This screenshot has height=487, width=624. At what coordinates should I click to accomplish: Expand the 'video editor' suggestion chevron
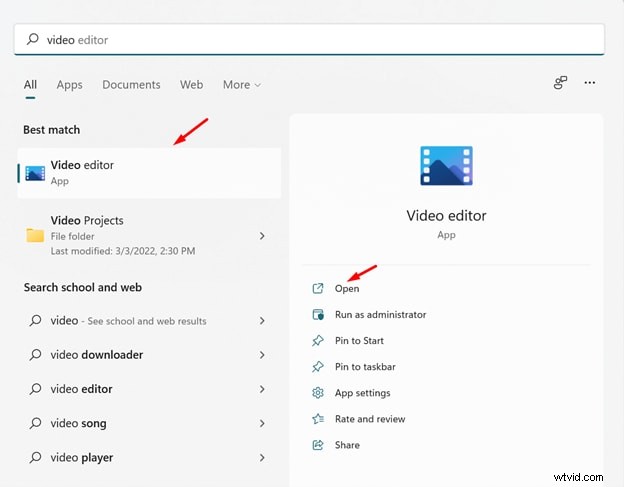262,389
